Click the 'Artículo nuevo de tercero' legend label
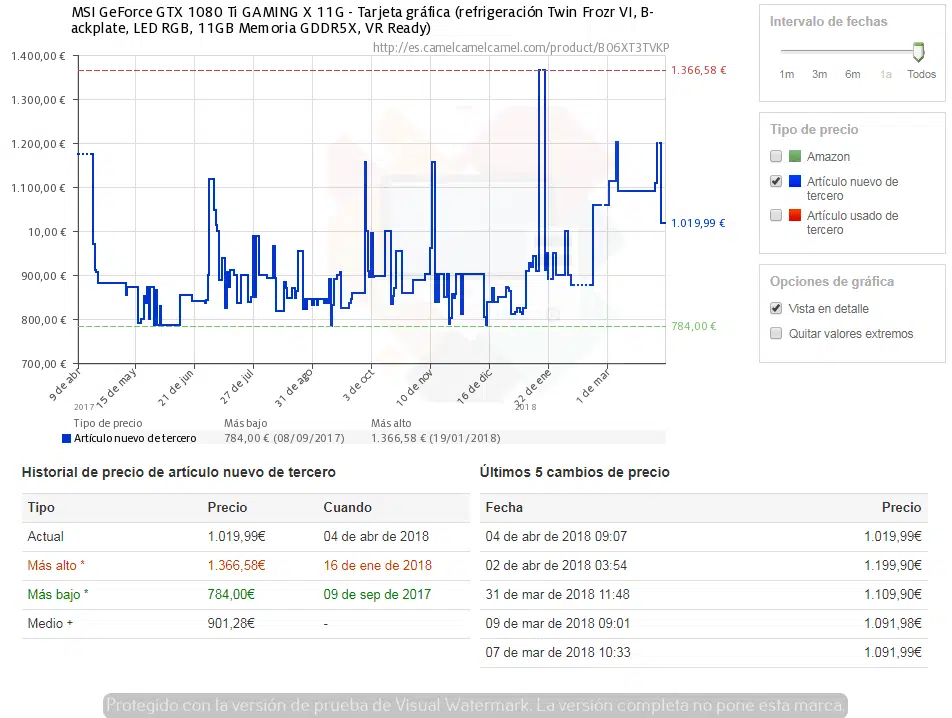 coord(135,438)
